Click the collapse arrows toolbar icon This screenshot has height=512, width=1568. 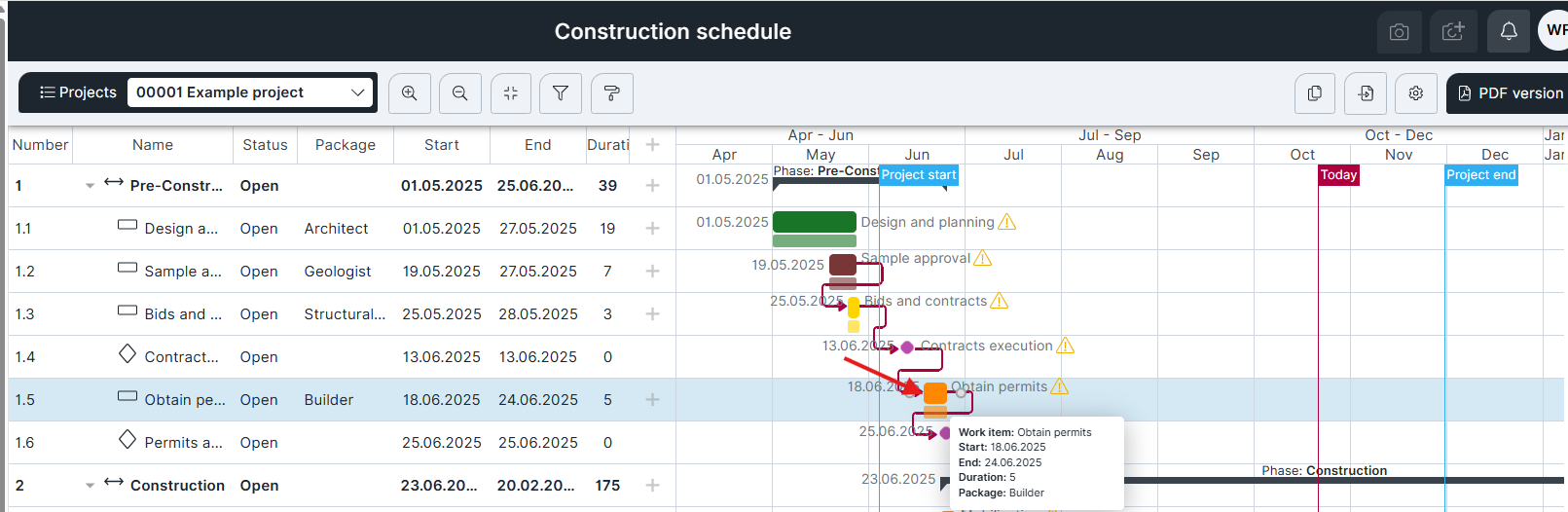[x=511, y=93]
